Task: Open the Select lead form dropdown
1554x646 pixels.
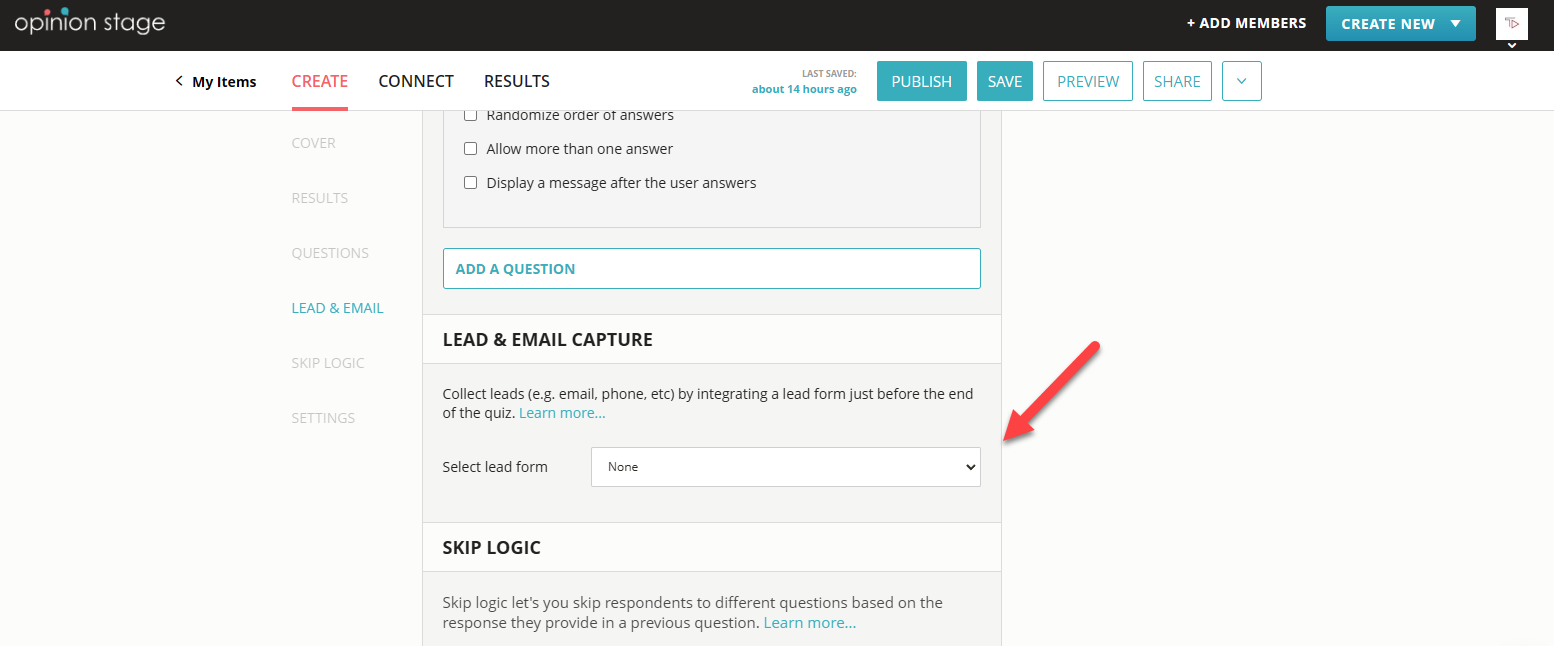Action: (x=785, y=467)
